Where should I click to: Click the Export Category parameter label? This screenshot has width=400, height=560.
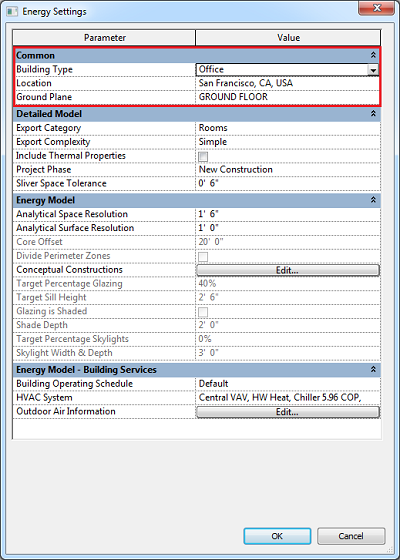click(x=49, y=128)
